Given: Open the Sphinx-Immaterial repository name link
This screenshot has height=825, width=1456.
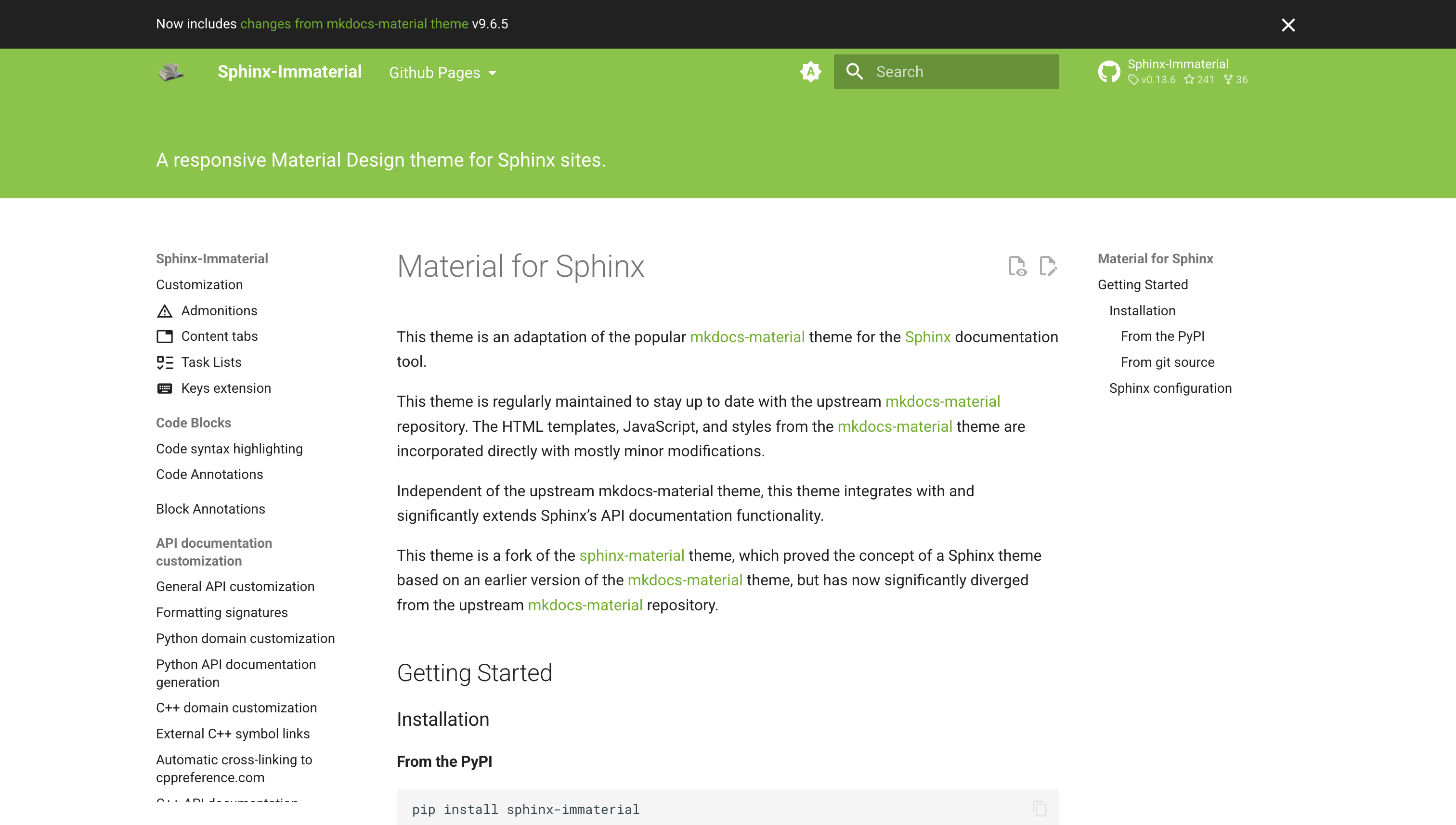Looking at the screenshot, I should pos(1178,64).
